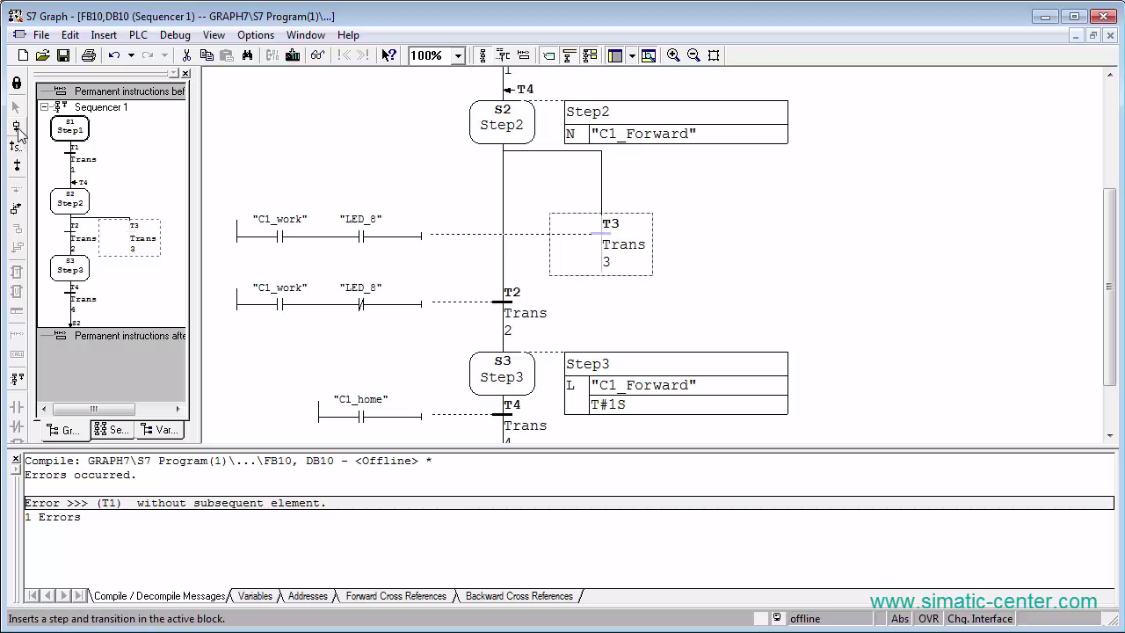
Task: Click editor vertical scrollbar down arrow
Action: point(1110,435)
